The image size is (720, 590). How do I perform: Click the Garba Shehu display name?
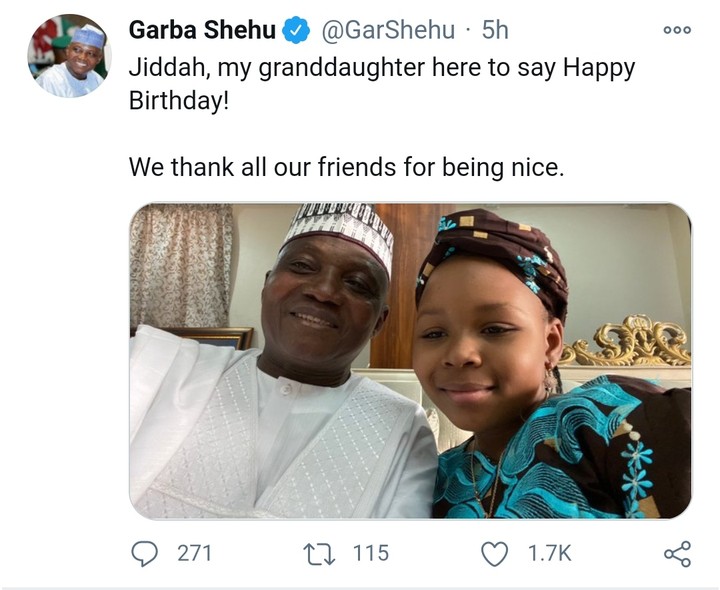[x=201, y=31]
